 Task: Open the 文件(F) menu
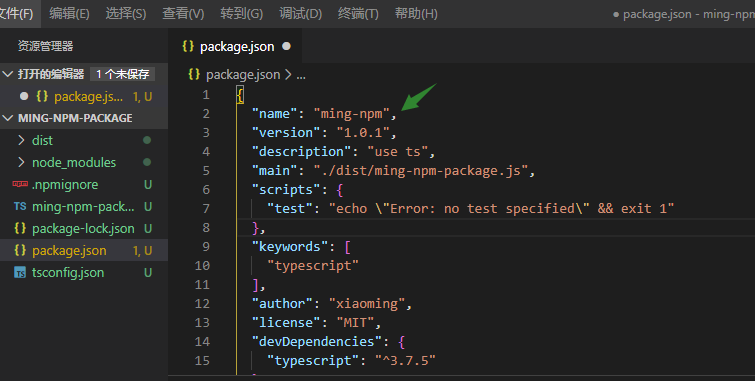(16, 13)
